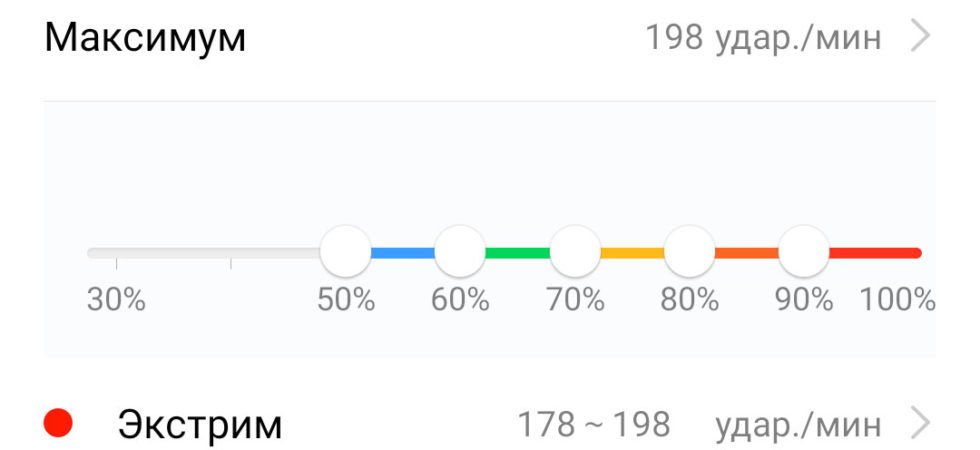Click the 178 ~ 198 range value
Screen dimensions: 980x450
point(594,424)
